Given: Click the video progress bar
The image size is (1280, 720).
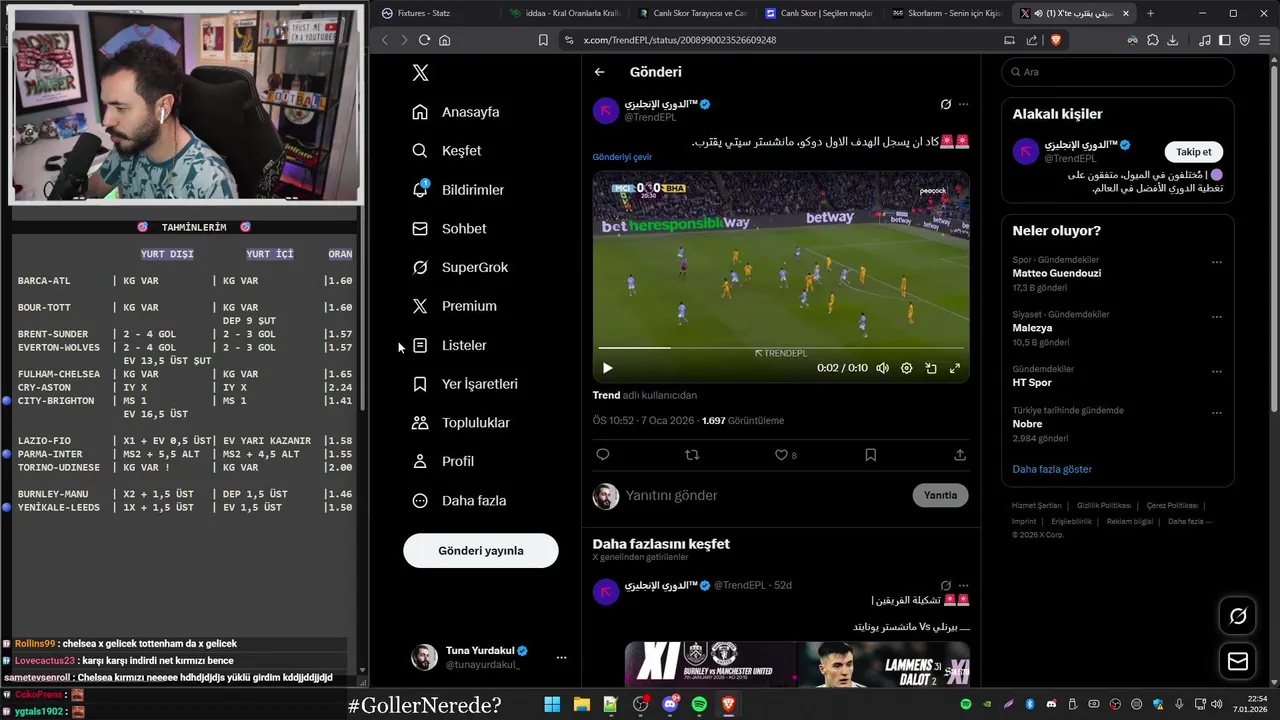Looking at the screenshot, I should coord(780,348).
